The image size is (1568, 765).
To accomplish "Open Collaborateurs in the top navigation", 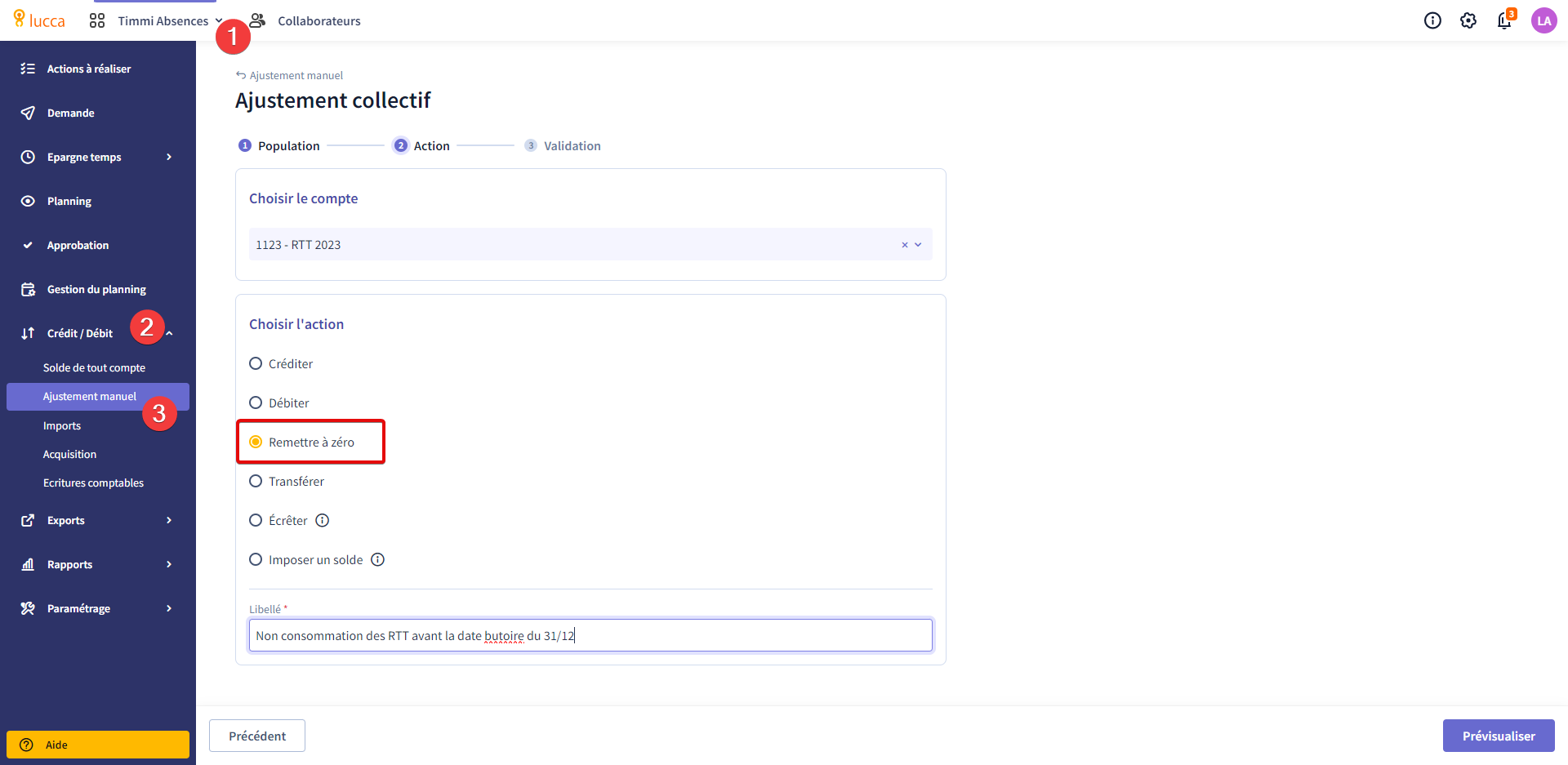I will [x=318, y=20].
